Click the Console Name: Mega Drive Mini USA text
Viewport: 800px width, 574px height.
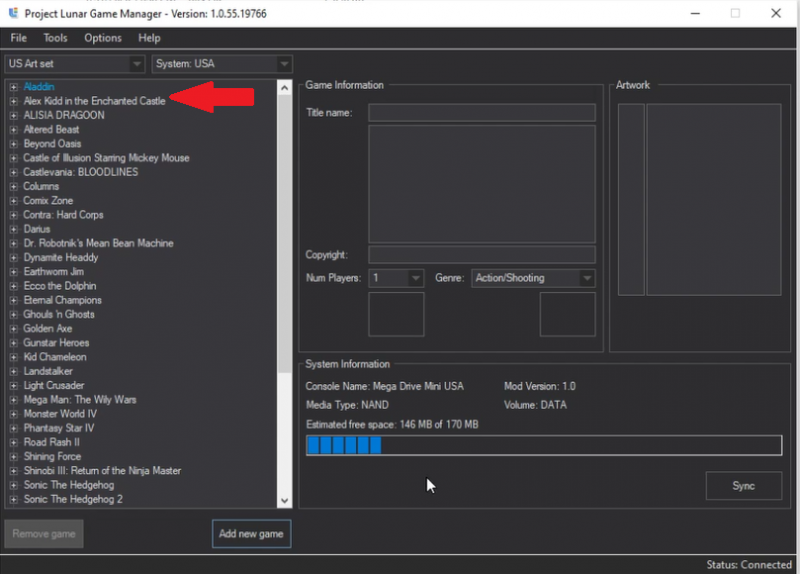tap(385, 386)
